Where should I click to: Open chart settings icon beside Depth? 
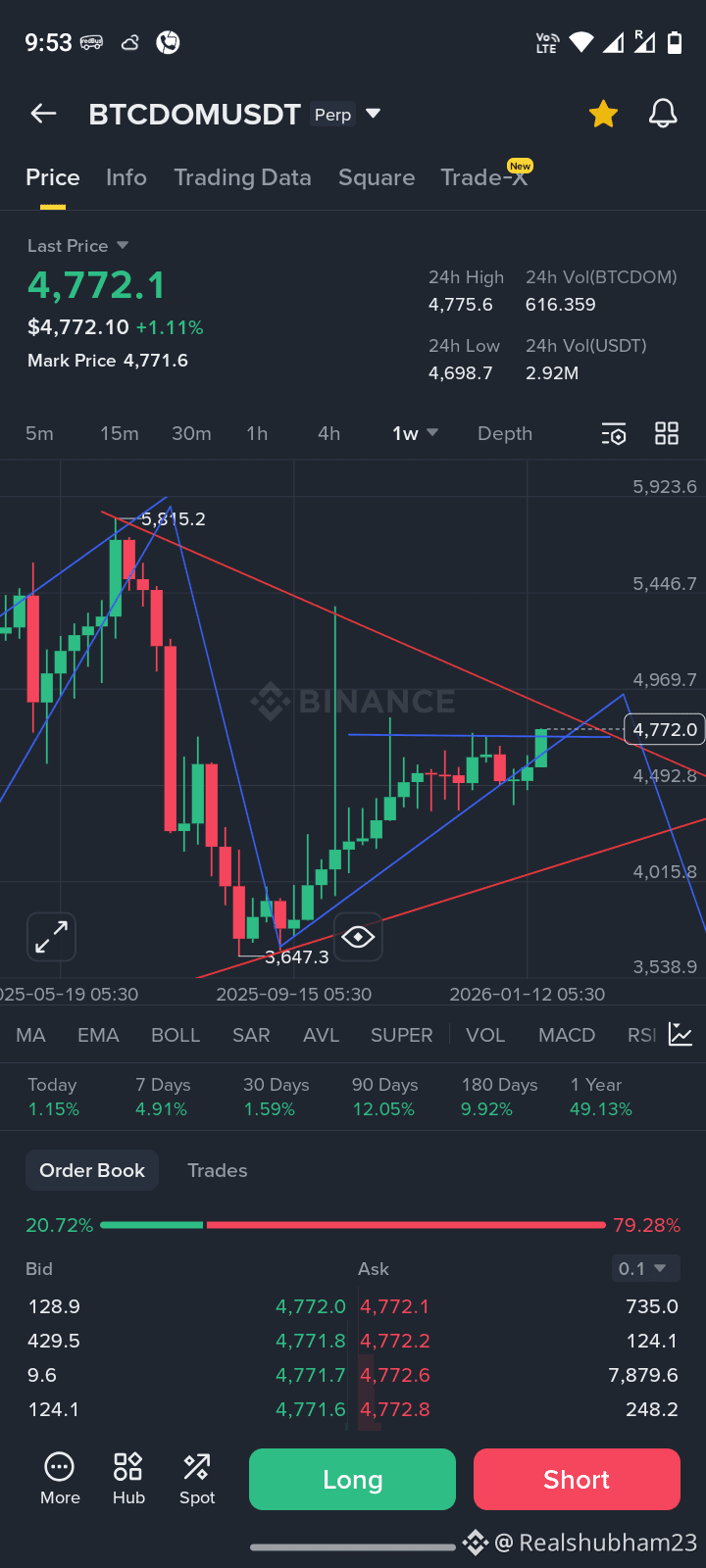coord(613,433)
